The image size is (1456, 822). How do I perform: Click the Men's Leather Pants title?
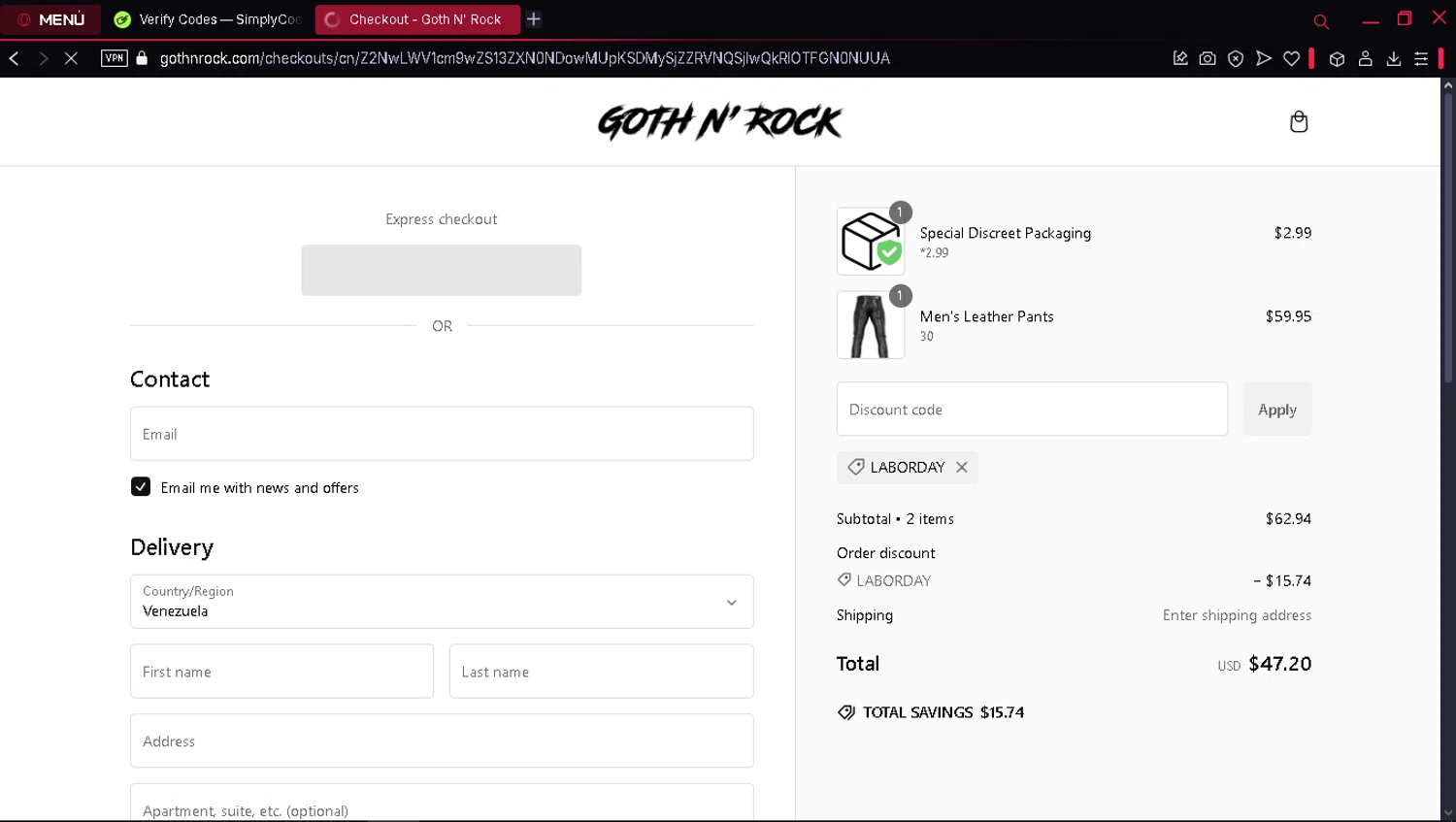[x=986, y=316]
